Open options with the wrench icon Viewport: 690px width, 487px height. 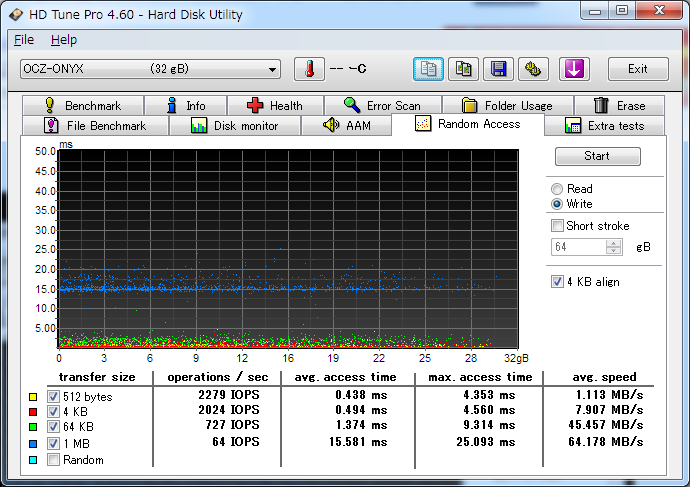coord(533,69)
